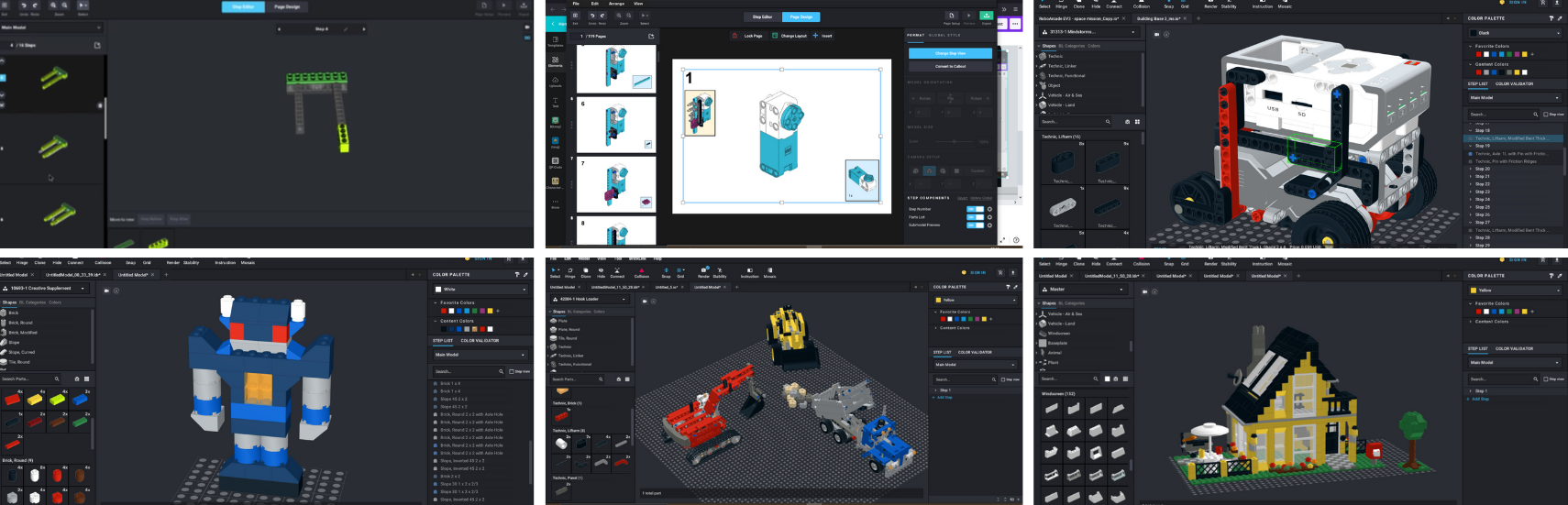This screenshot has height=505, width=1568.
Task: Pick red favorite color in Mindstorms window
Action: coord(1478,54)
